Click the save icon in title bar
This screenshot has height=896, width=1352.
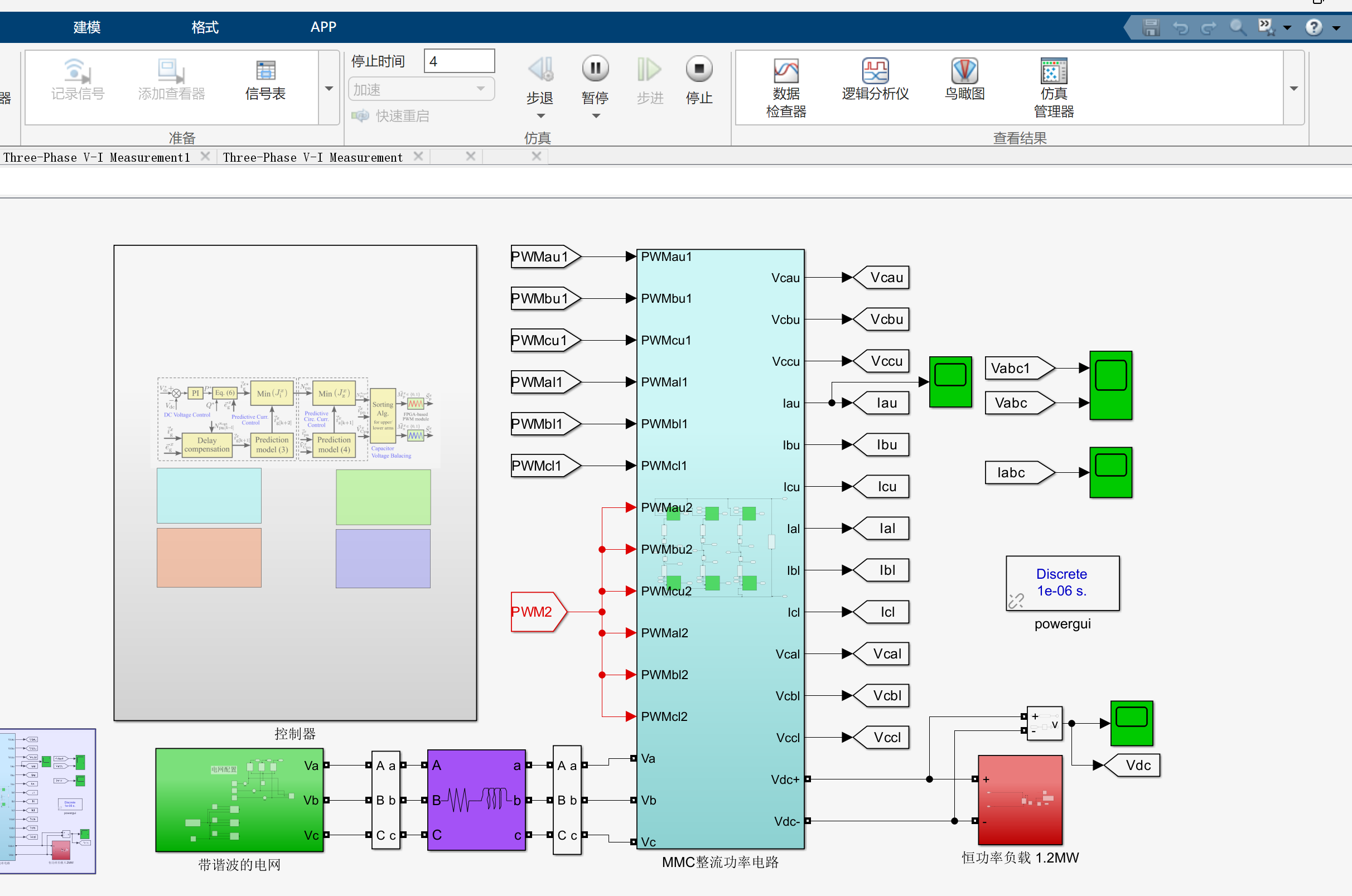pyautogui.click(x=1150, y=27)
